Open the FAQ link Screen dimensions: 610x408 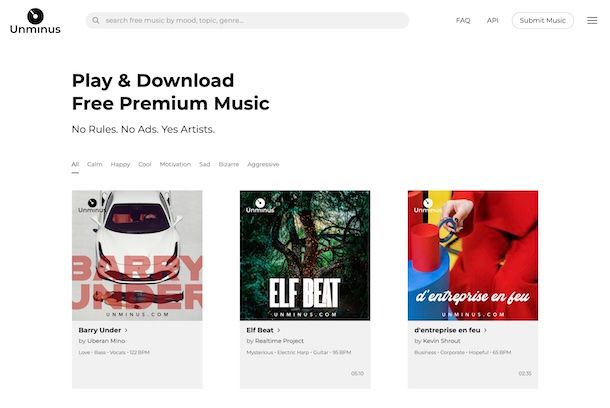(x=463, y=20)
